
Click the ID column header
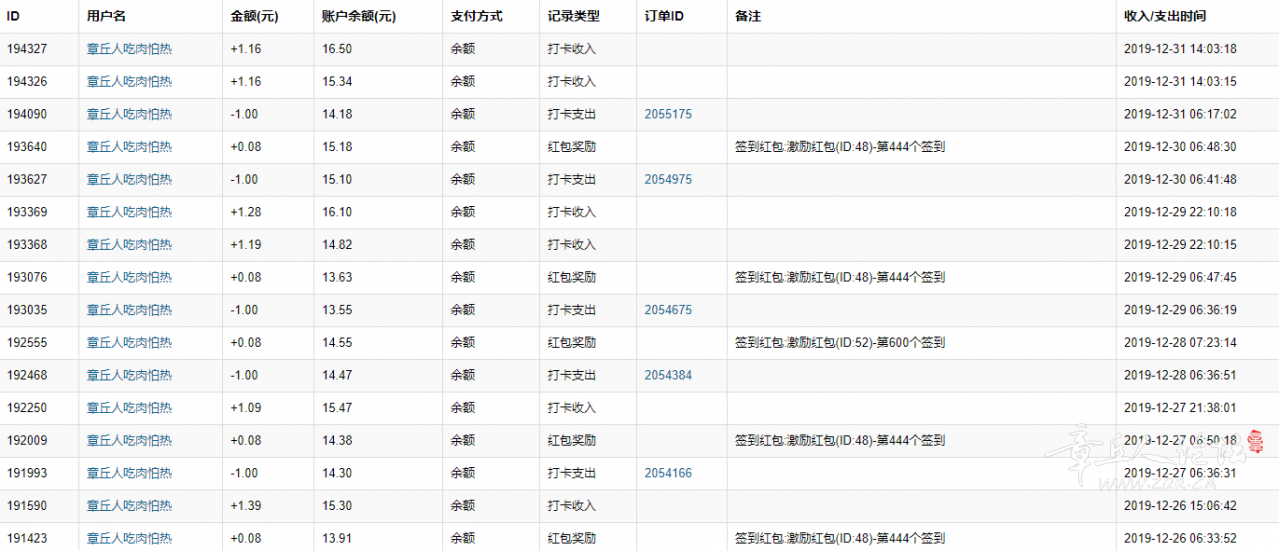pos(13,17)
